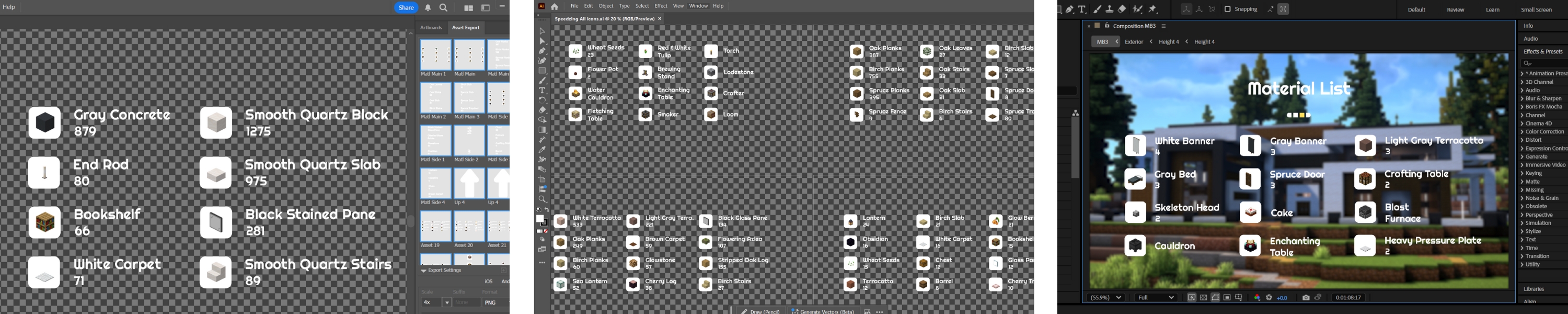Open the search magnifier next to Share

pos(444,8)
